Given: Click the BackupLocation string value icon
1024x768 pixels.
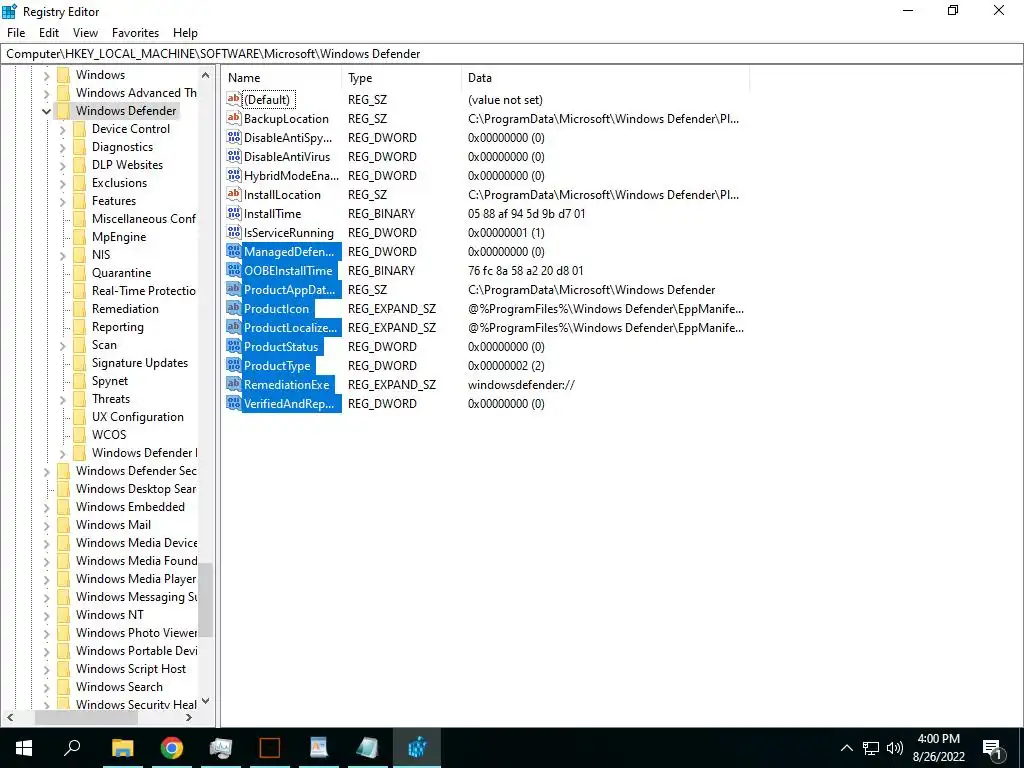Looking at the screenshot, I should pyautogui.click(x=234, y=118).
